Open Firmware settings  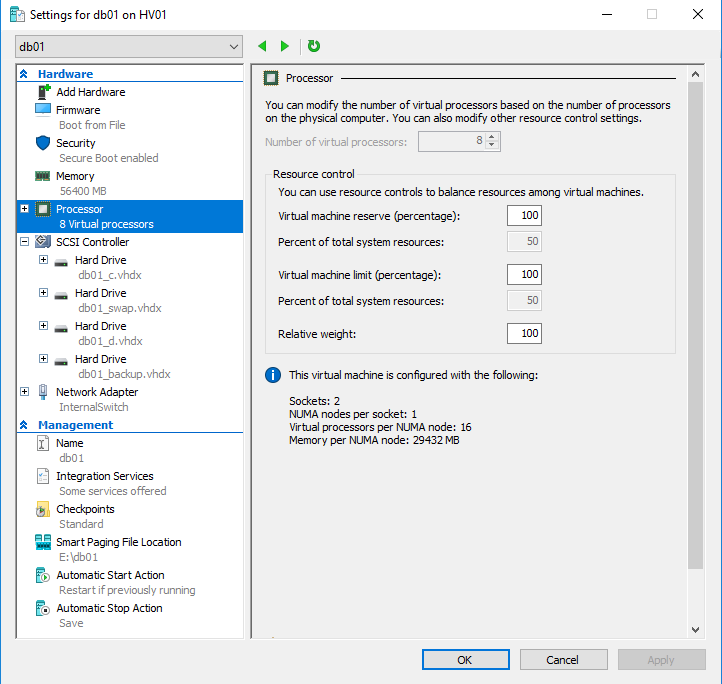pyautogui.click(x=78, y=110)
